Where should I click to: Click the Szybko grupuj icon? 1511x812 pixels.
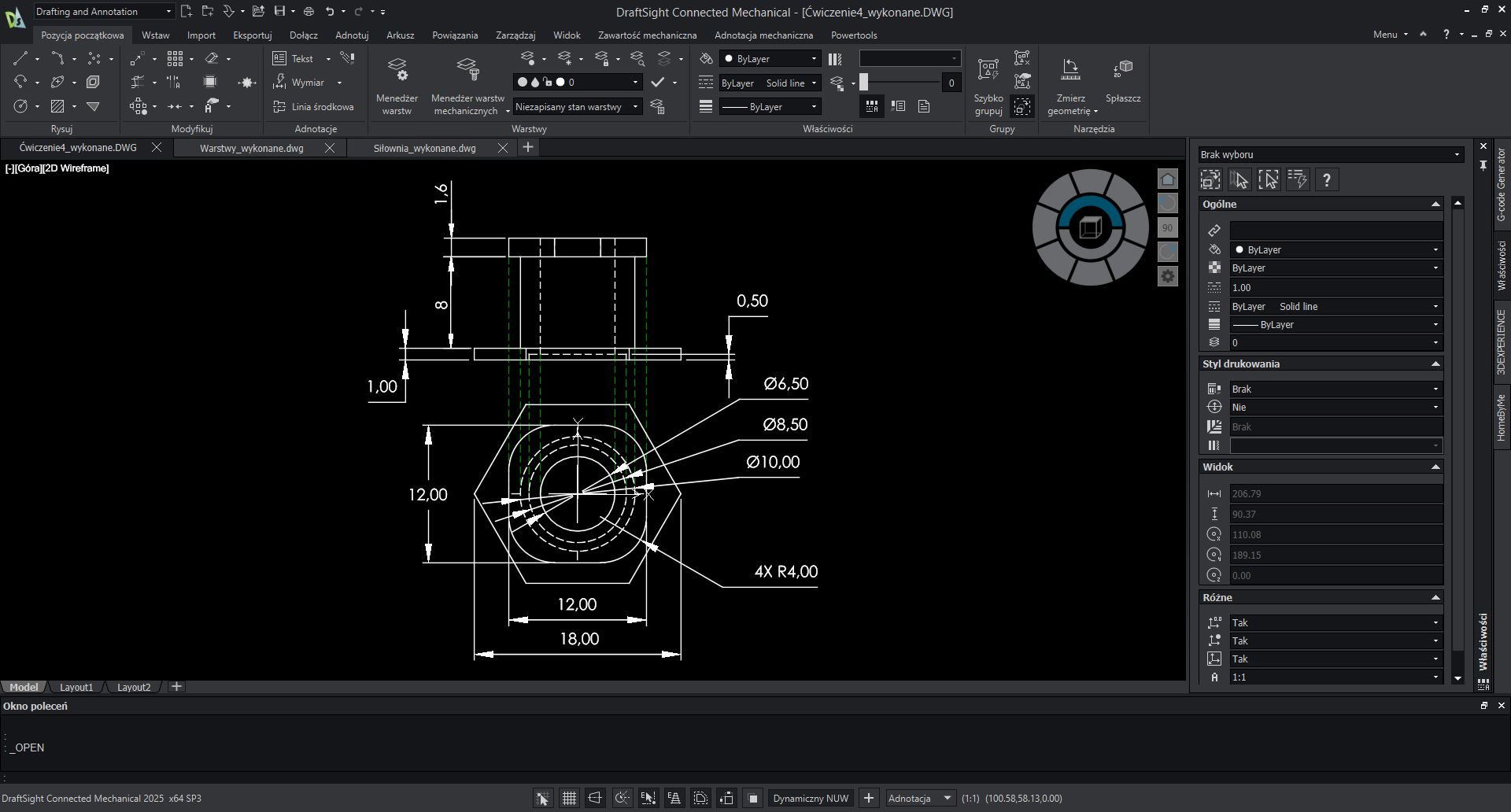click(988, 71)
